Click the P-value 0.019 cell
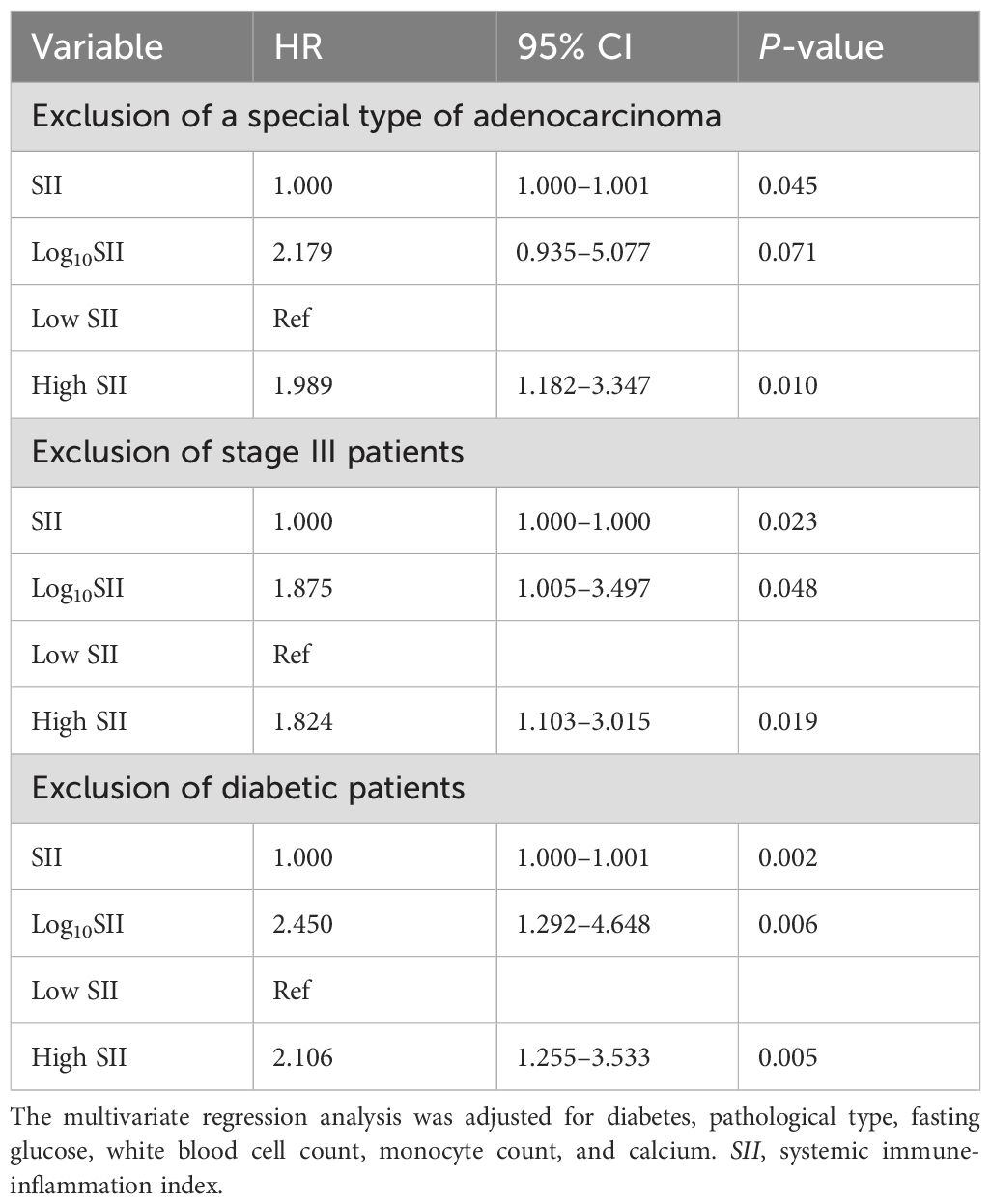 click(x=787, y=721)
